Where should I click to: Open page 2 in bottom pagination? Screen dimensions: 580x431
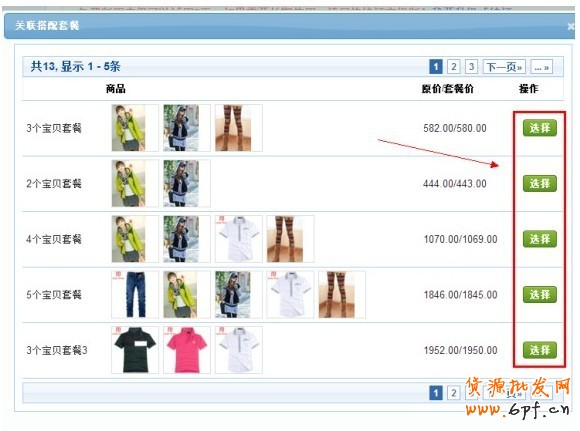453,393
